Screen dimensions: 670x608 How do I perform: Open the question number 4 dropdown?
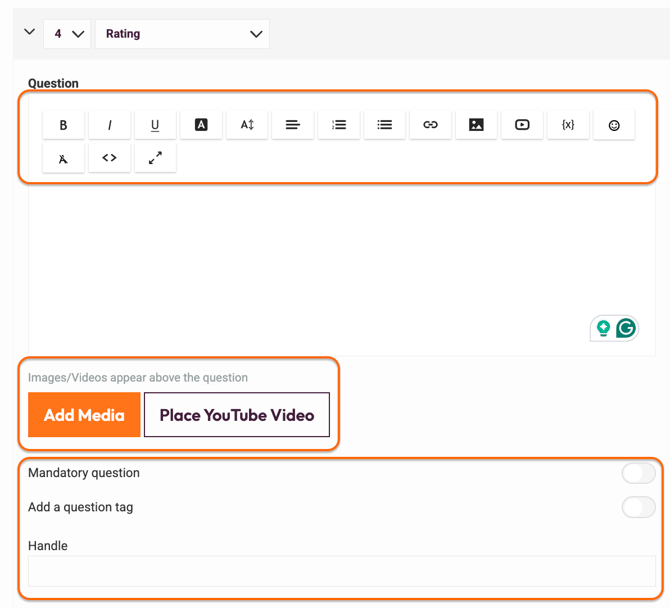pyautogui.click(x=67, y=34)
